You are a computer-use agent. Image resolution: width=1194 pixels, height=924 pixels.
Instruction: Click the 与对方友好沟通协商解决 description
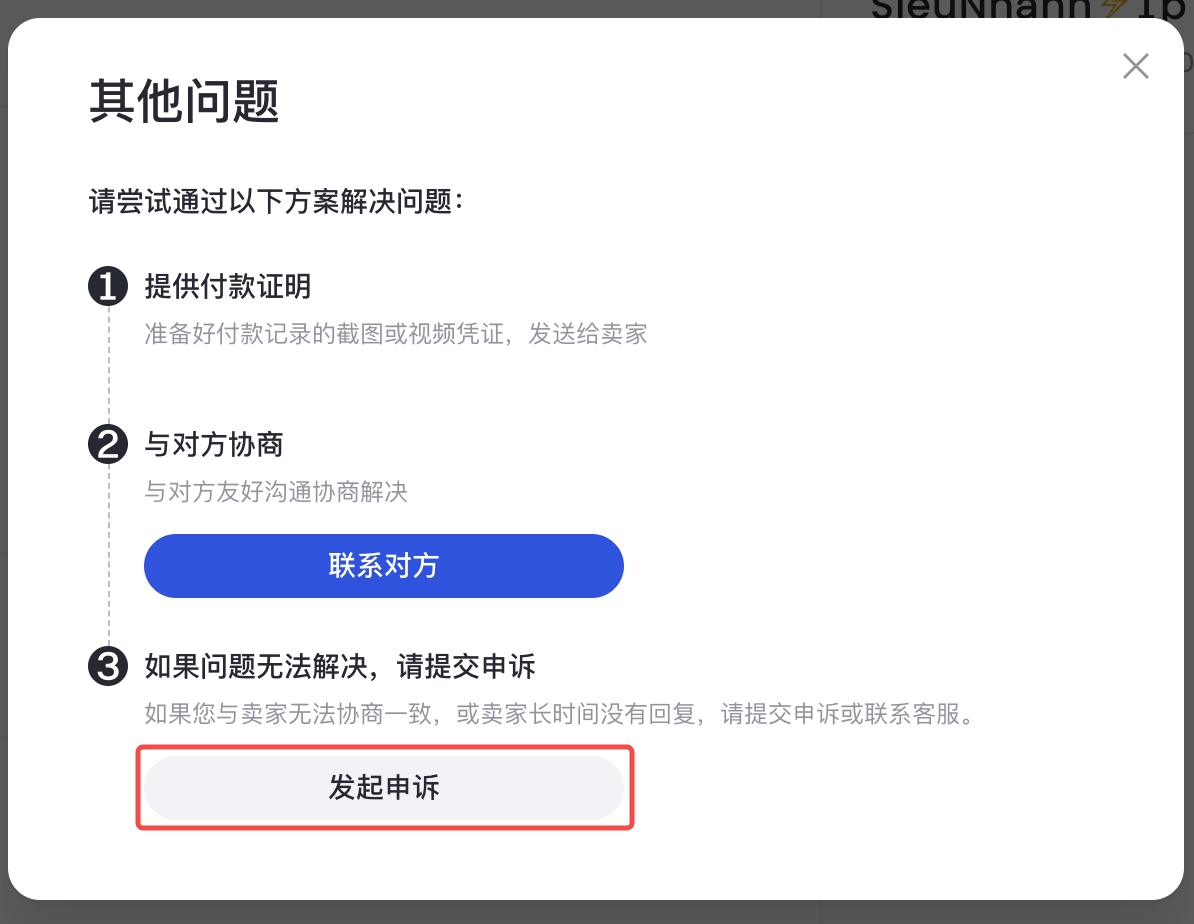point(276,492)
